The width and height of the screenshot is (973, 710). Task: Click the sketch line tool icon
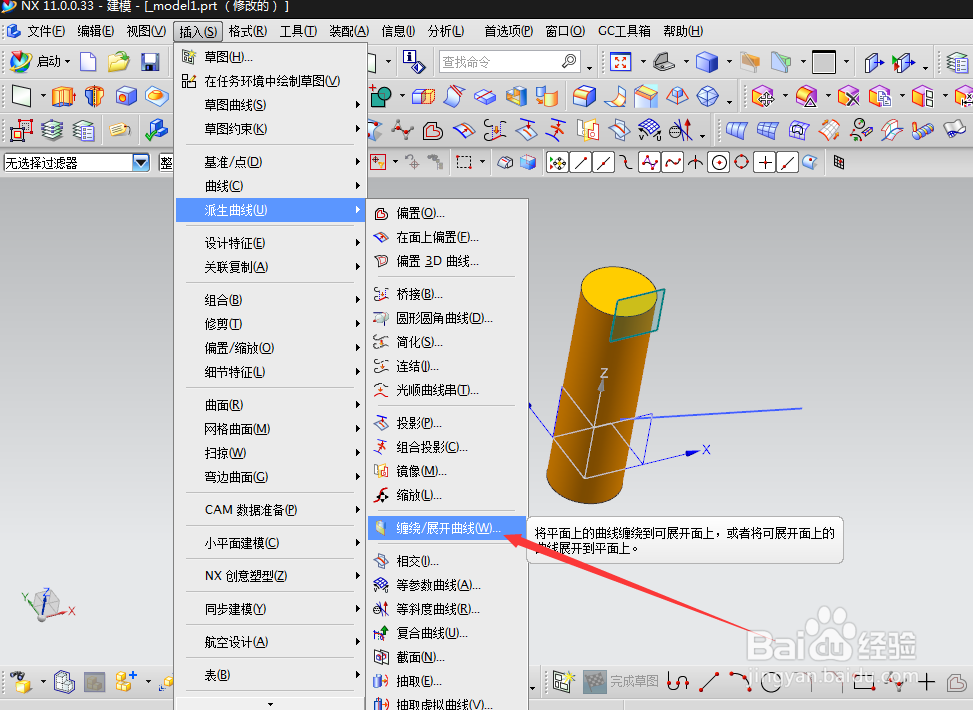(709, 681)
